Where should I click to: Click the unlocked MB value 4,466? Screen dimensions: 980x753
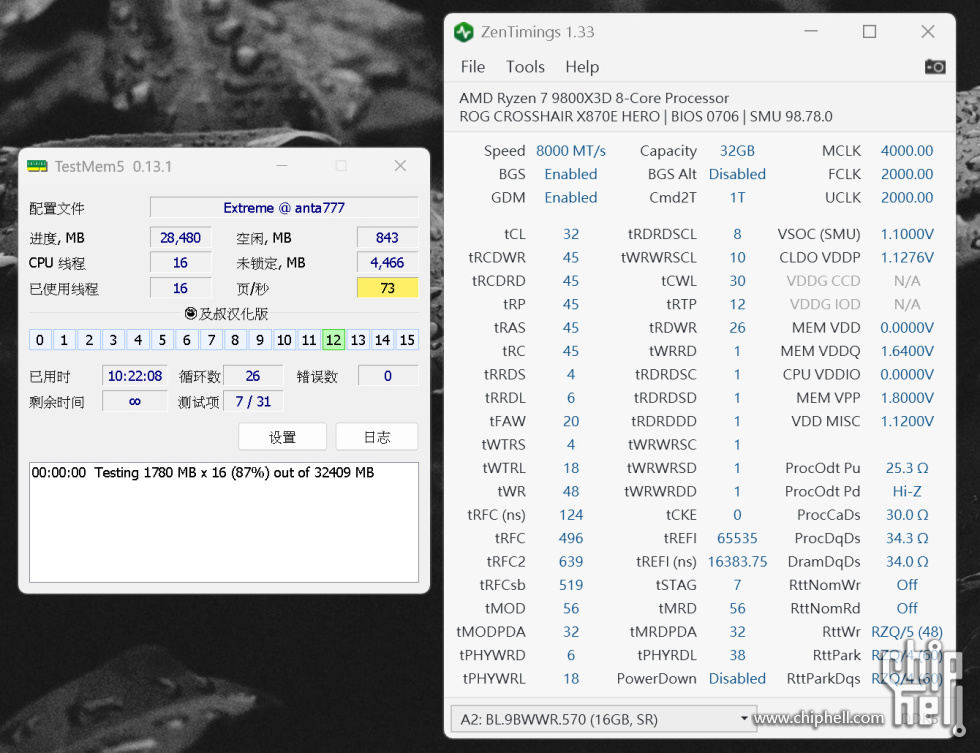point(388,263)
